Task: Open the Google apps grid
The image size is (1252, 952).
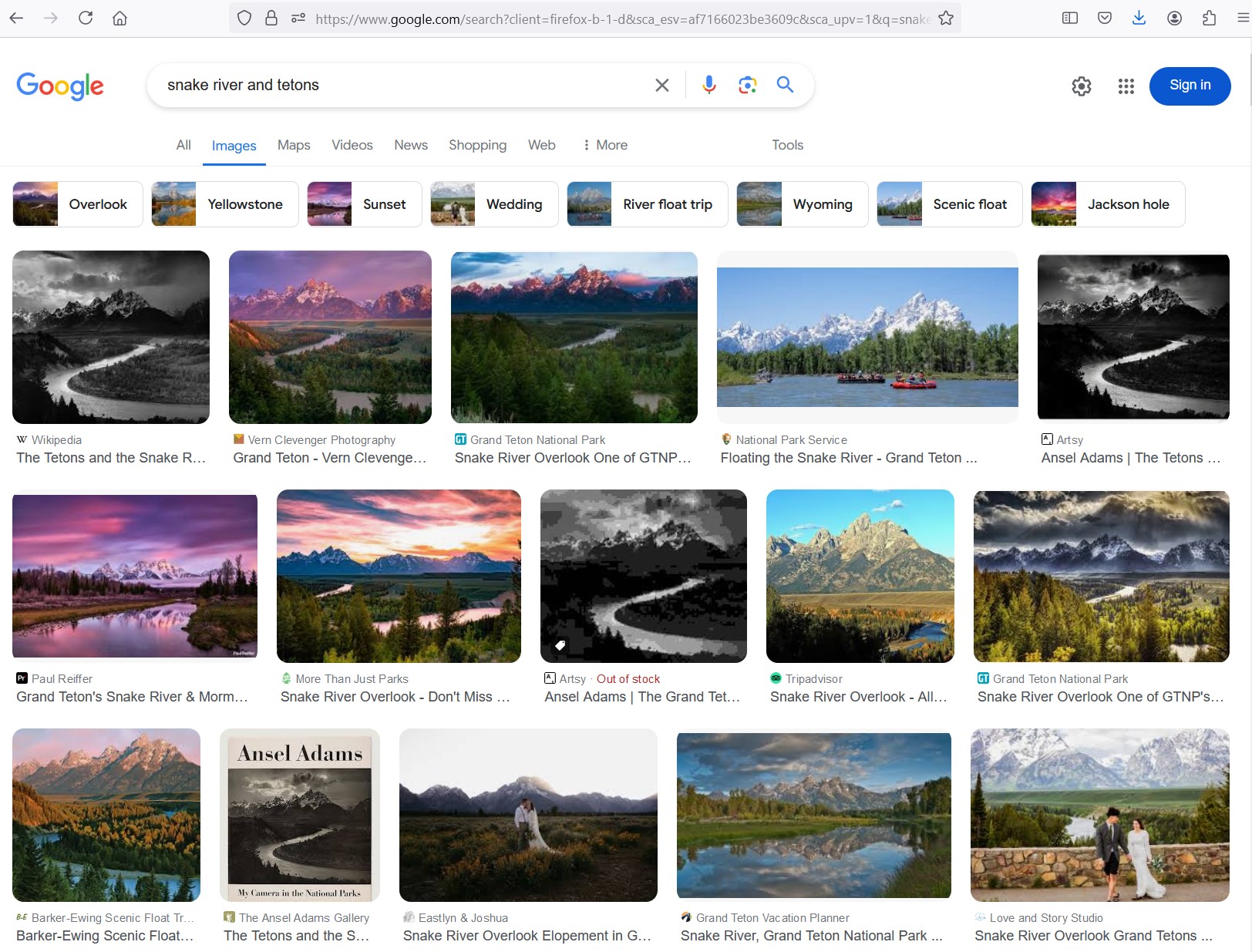Action: point(1126,86)
